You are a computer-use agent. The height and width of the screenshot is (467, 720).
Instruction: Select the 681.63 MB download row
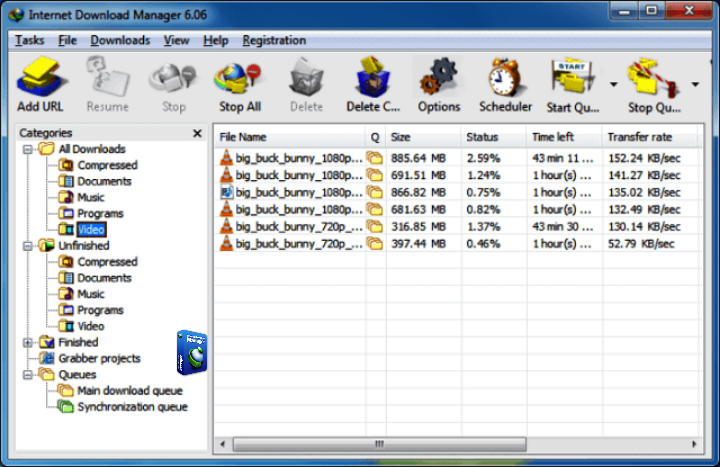tap(458, 209)
